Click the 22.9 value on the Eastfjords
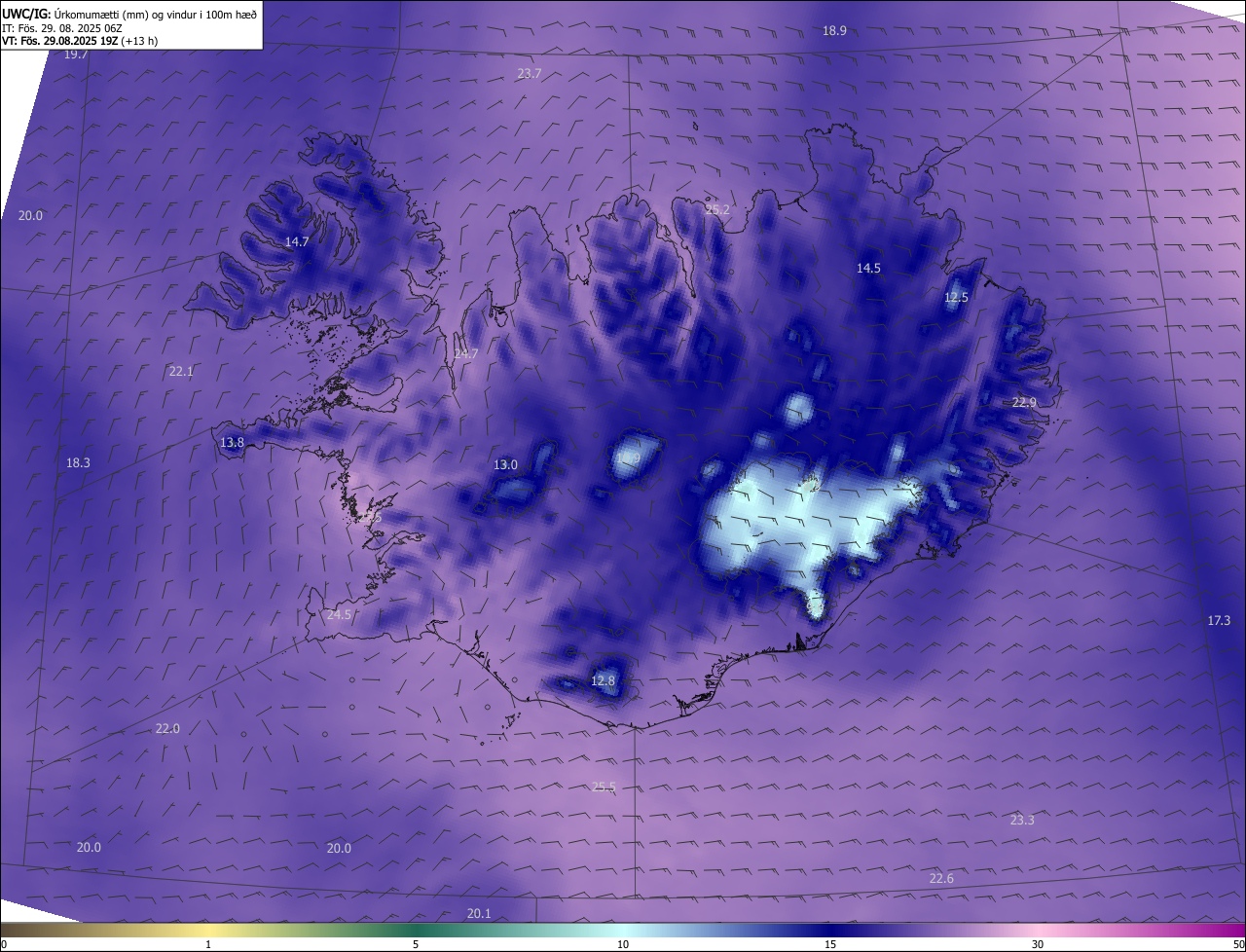 pos(1024,402)
